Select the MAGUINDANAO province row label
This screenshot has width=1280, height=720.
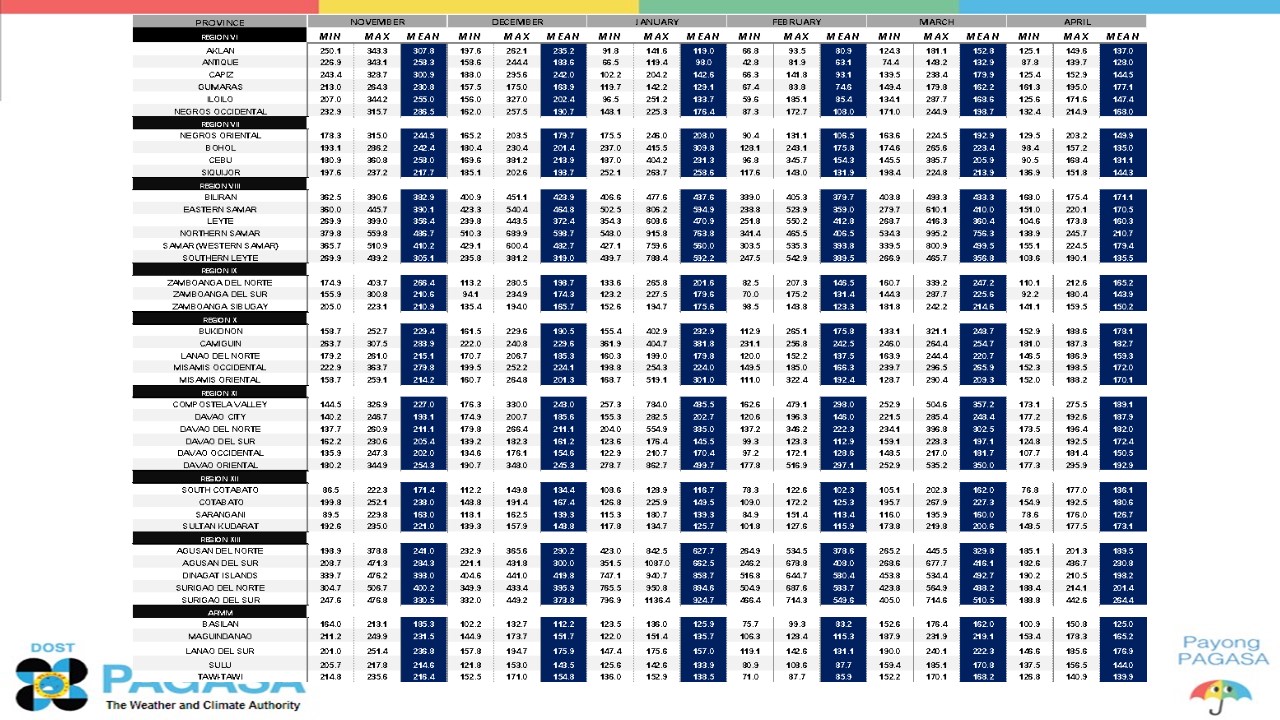[220, 636]
